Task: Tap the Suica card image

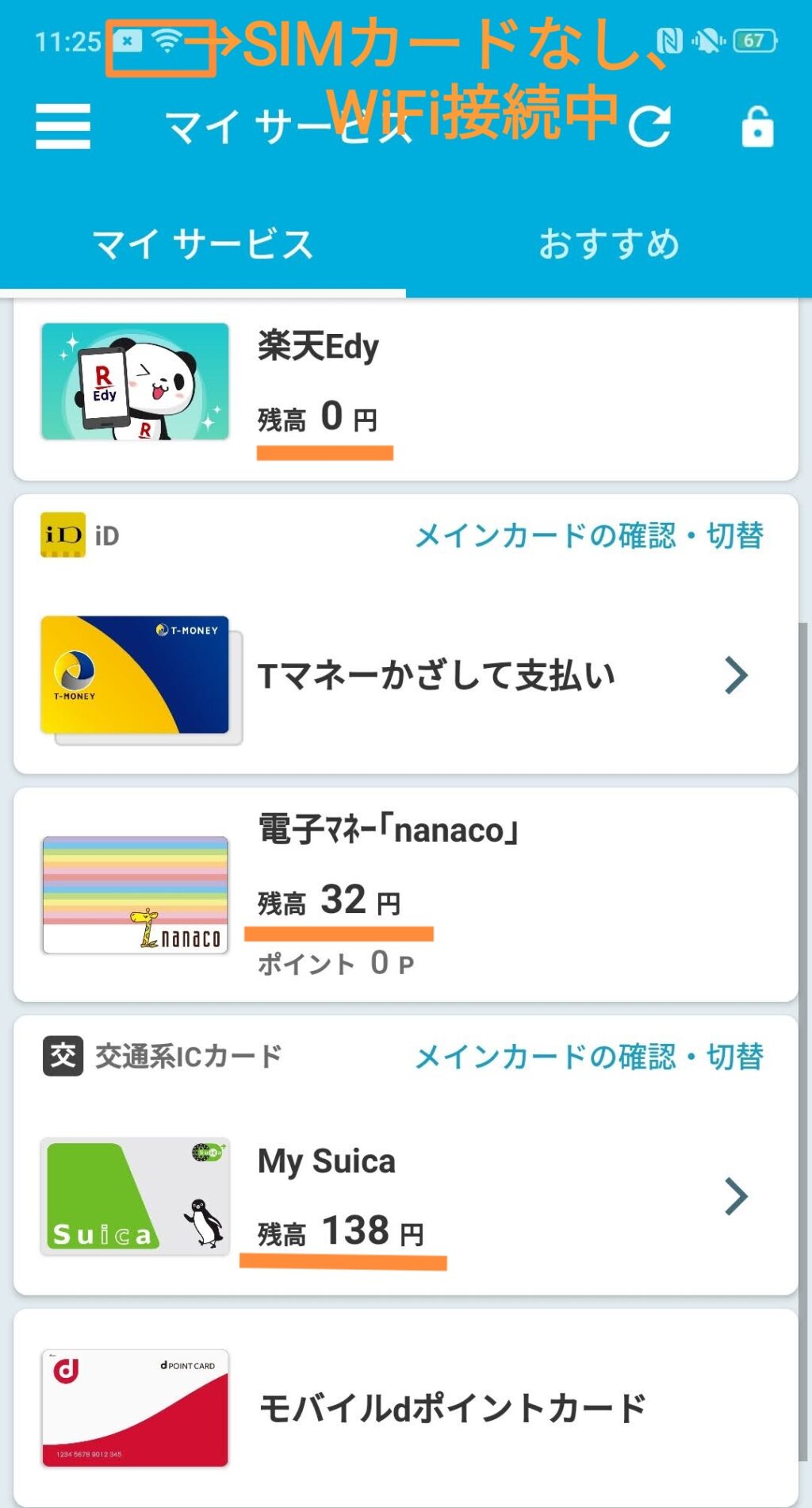Action: coord(135,1196)
